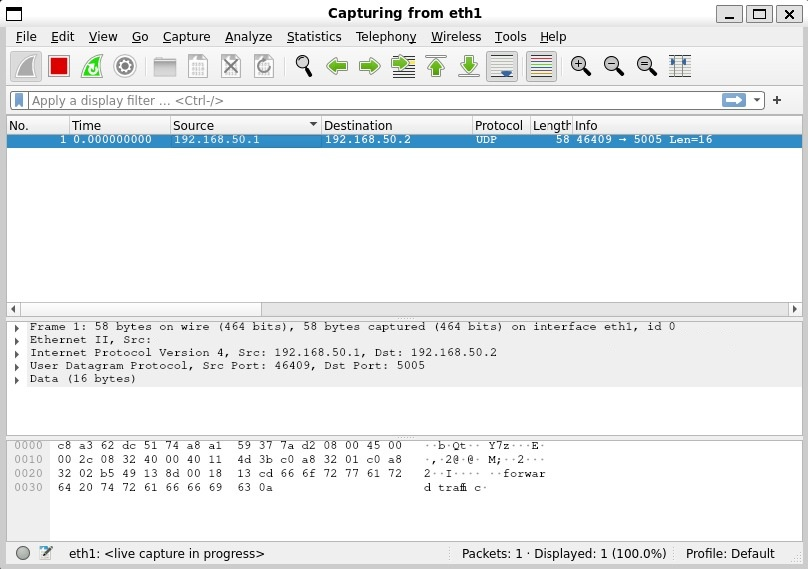Click the Profile: Default status entry
Image resolution: width=808 pixels, height=569 pixels.
pos(730,554)
